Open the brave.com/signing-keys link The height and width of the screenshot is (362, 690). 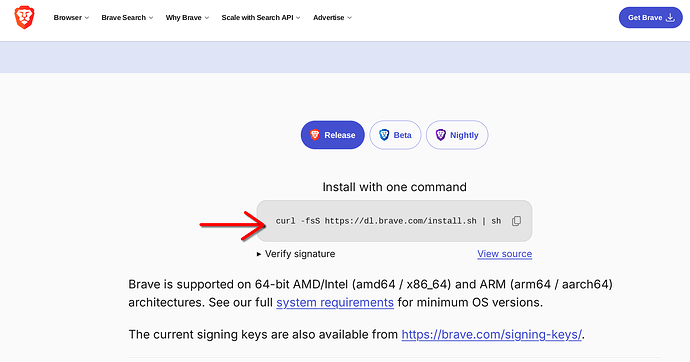point(492,335)
